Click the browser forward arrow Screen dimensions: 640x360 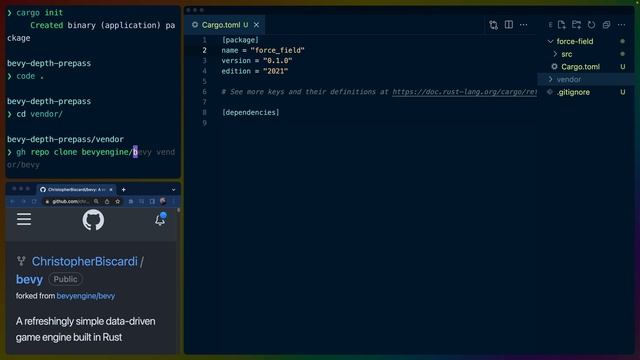(24, 201)
